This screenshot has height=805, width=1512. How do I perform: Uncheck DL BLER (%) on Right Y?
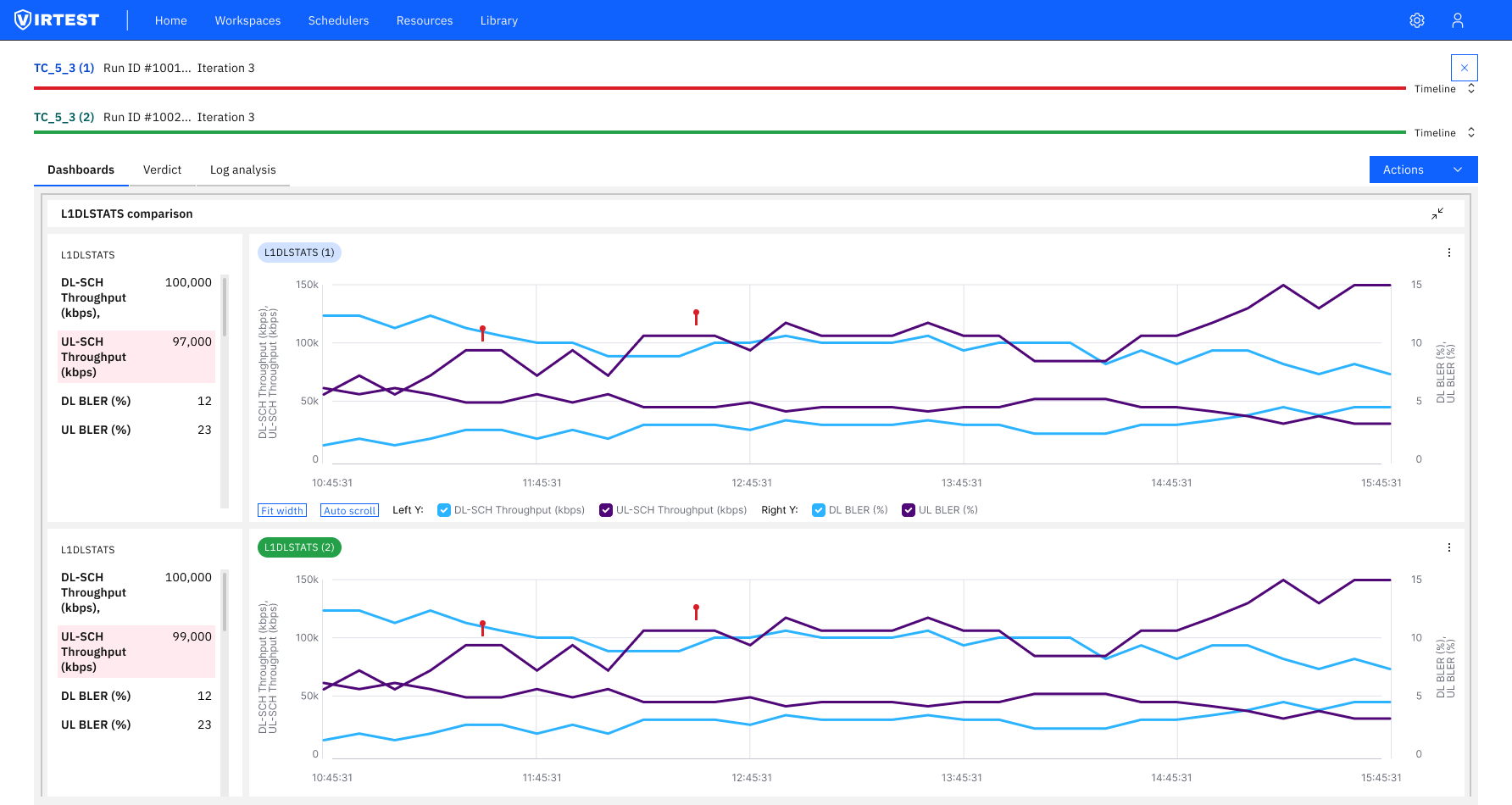(x=819, y=509)
